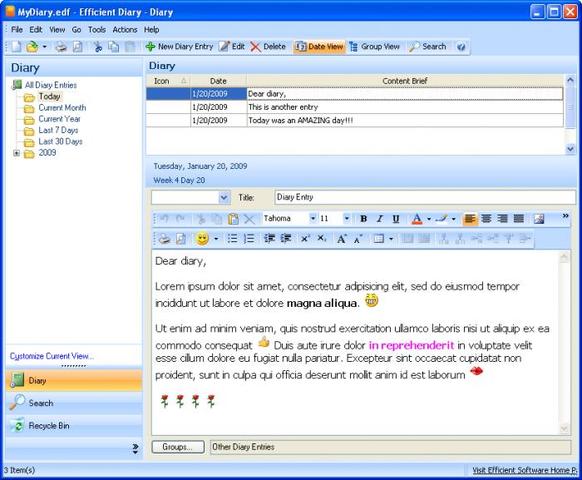Apply a bulleted list to the text

click(232, 238)
